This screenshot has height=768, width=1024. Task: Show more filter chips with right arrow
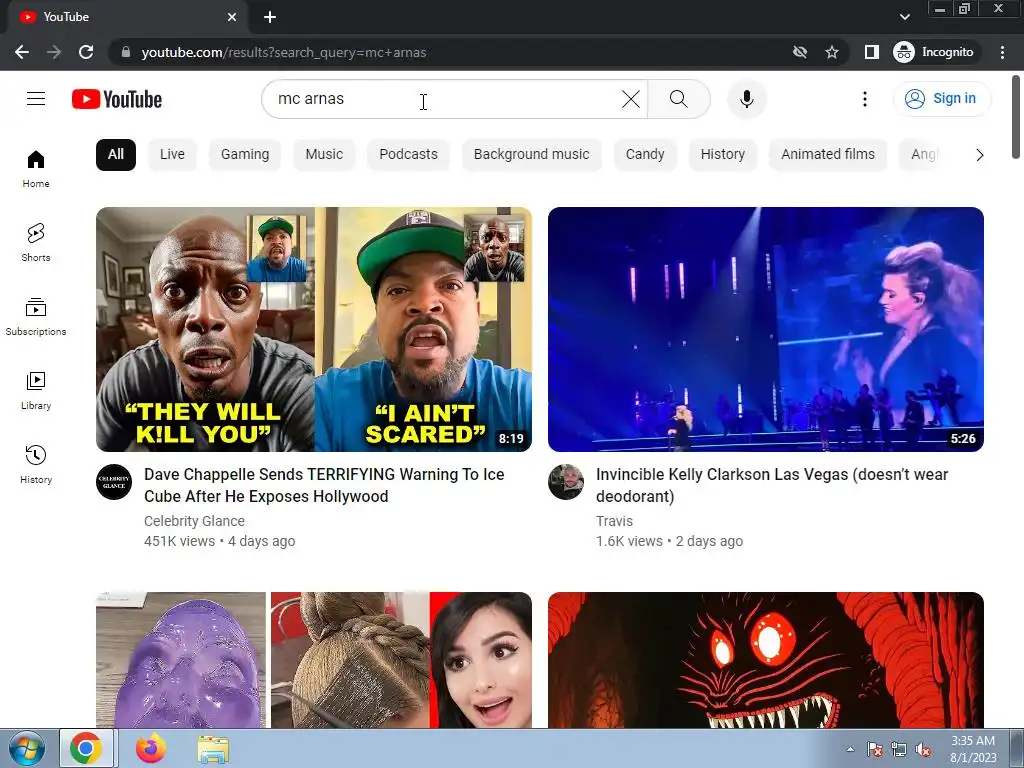[979, 155]
